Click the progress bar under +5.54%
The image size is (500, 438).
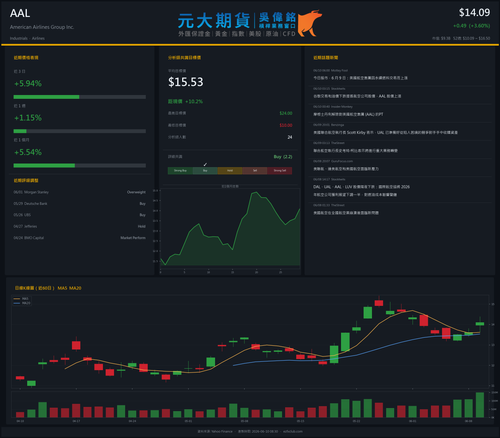[x=80, y=166]
